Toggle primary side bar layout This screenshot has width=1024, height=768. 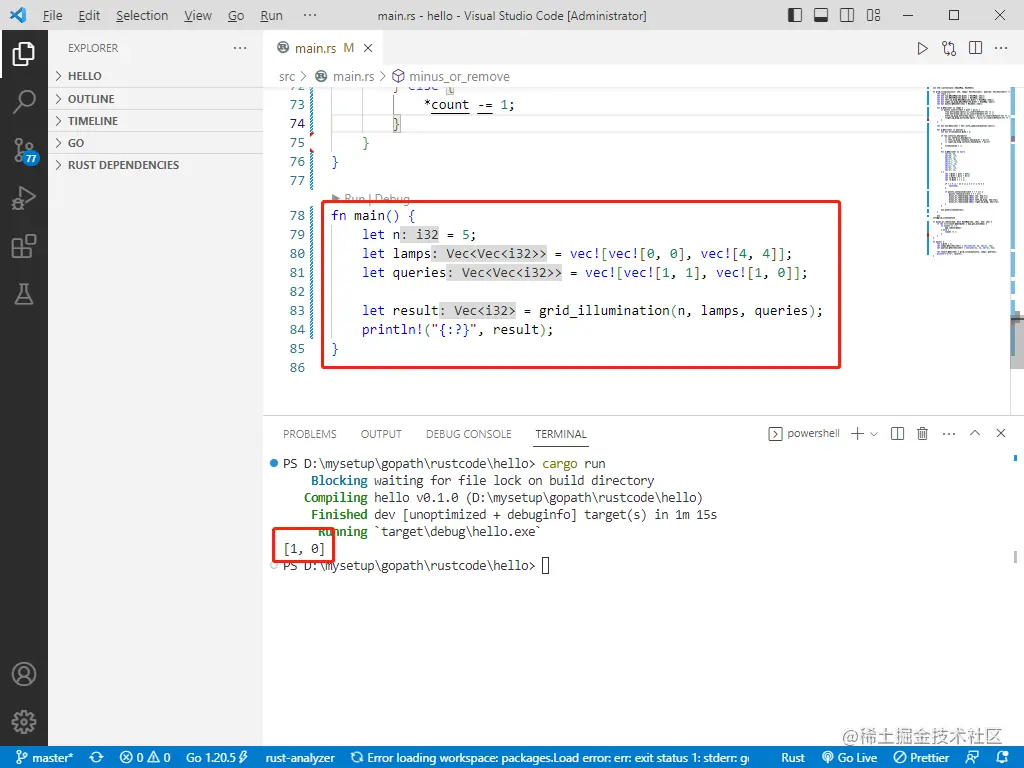click(x=795, y=15)
